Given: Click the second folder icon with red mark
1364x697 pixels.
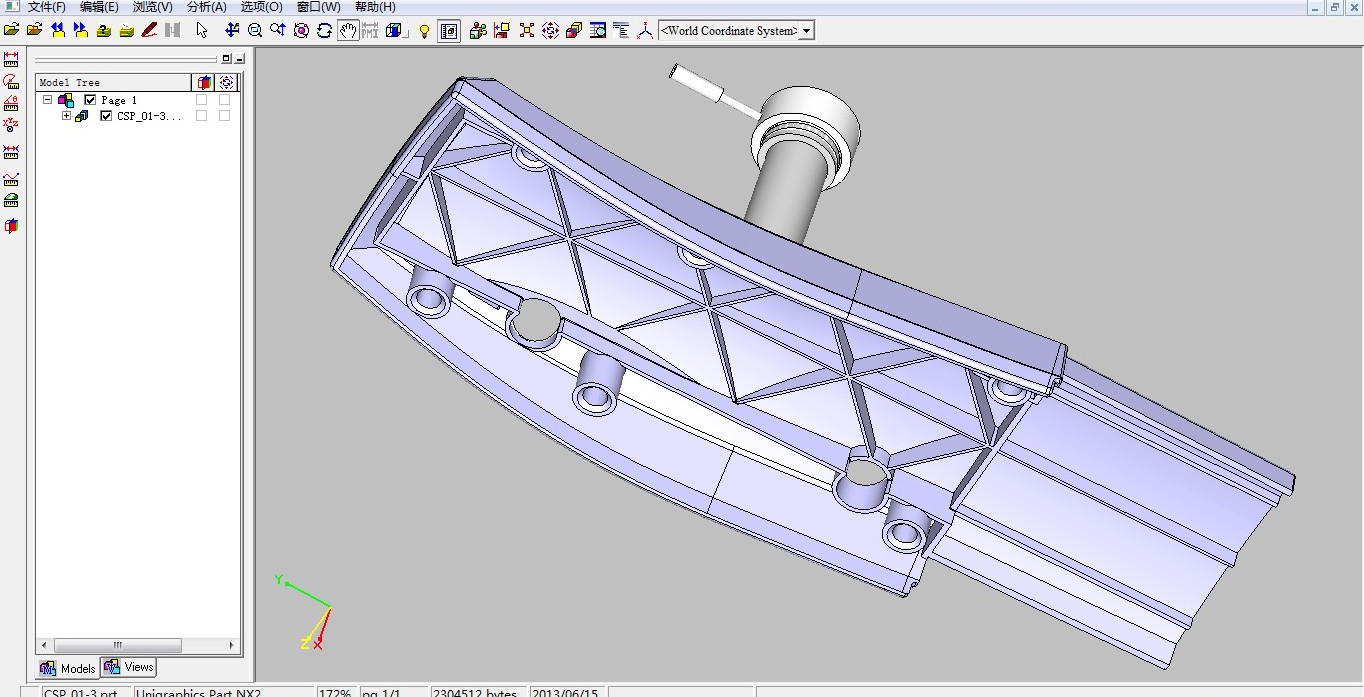Looking at the screenshot, I should (35, 30).
